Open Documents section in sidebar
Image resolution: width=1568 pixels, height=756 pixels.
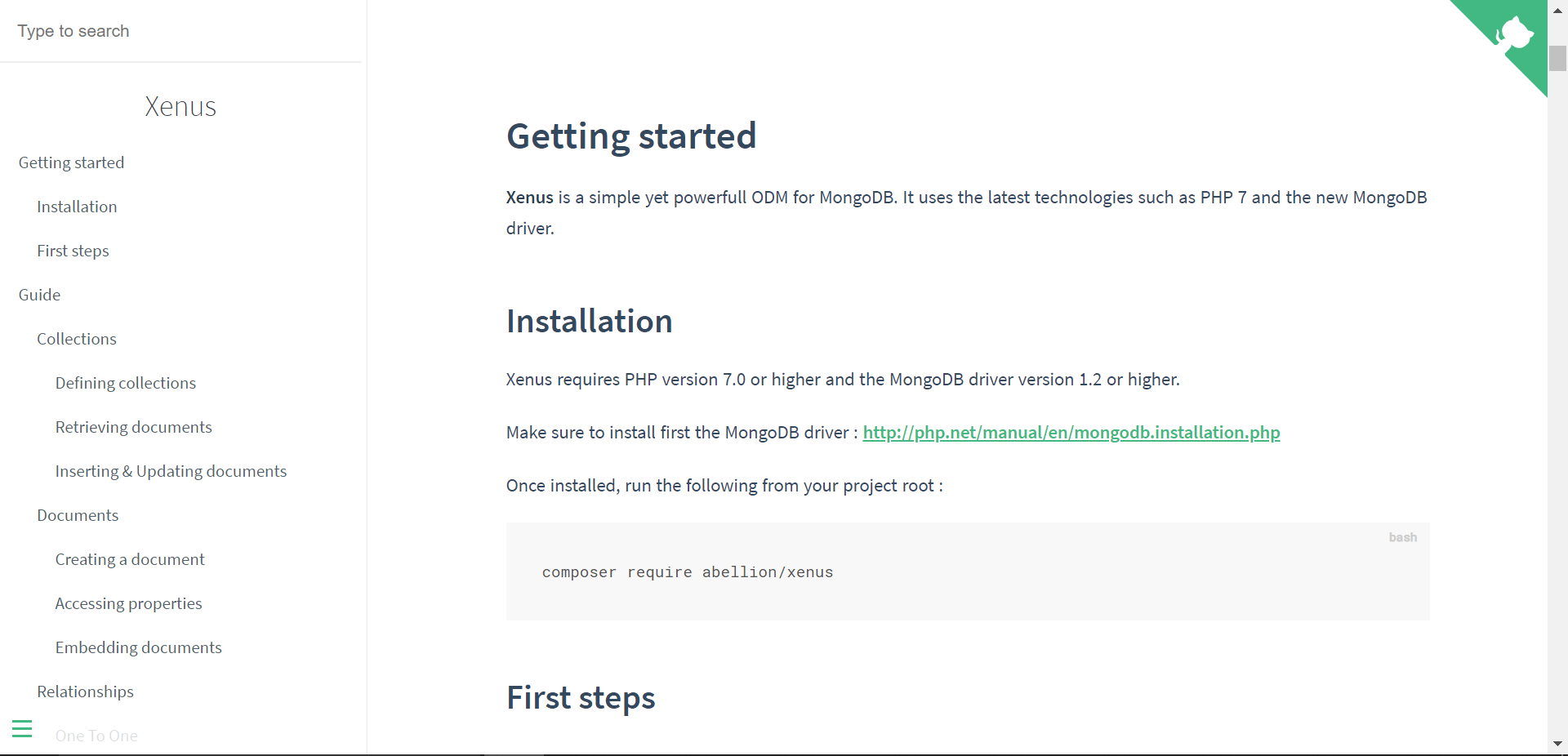[x=78, y=515]
